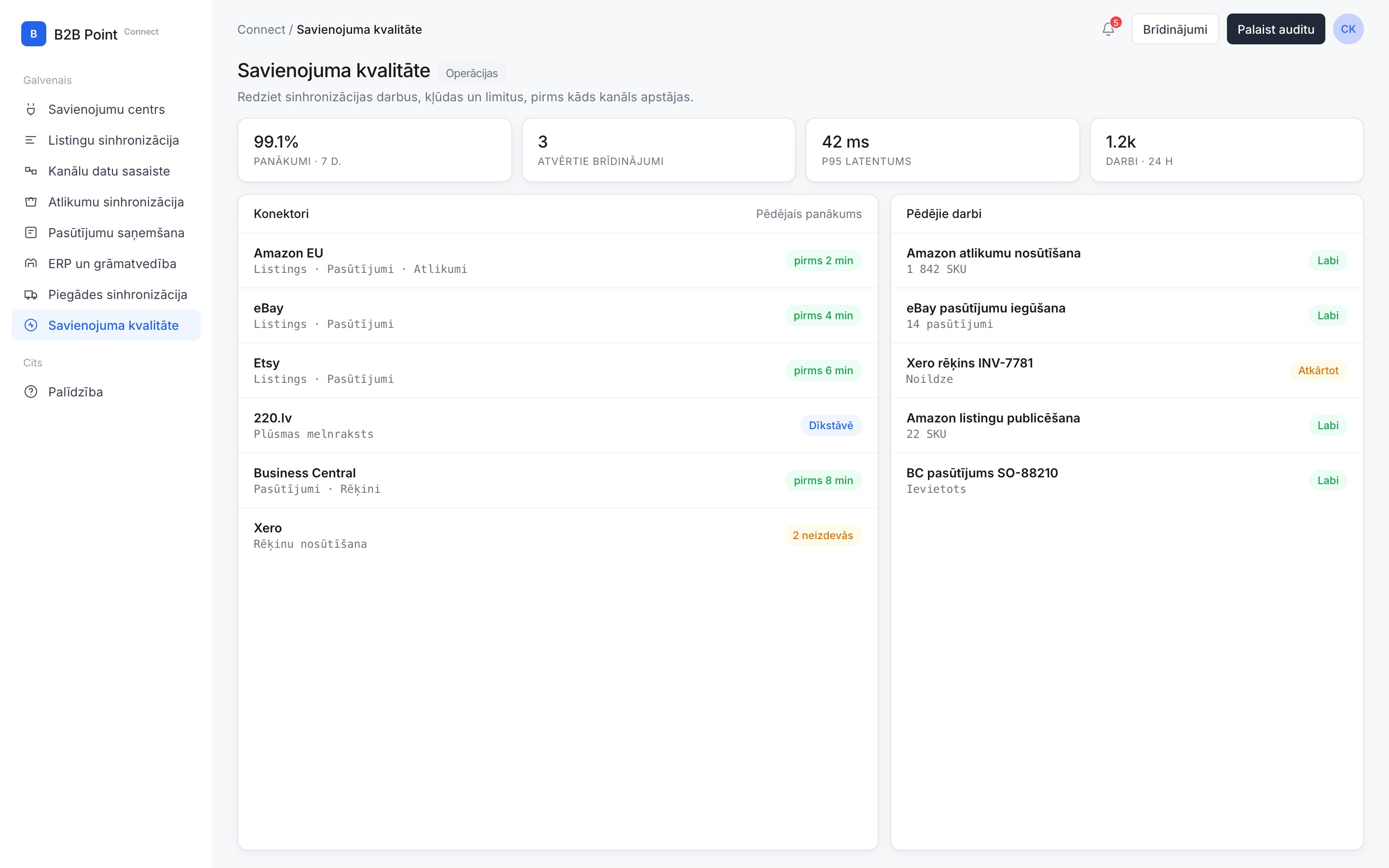Screen dimensions: 1389x868
Task: Select the Business Central connector row
Action: point(558,480)
